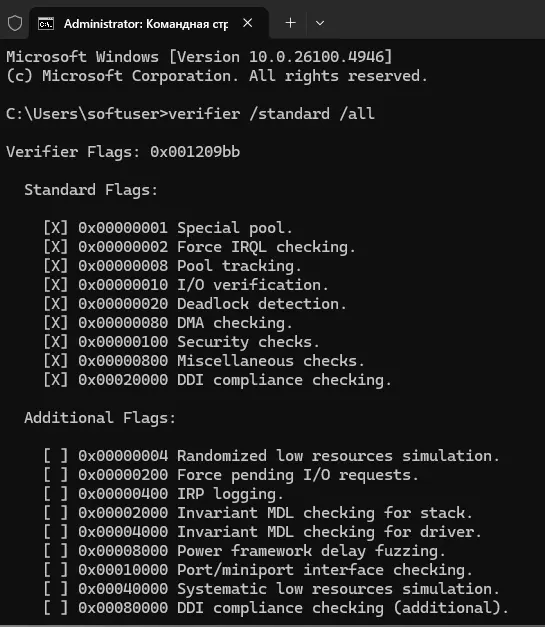Close the Administrator Command Prompt tab
This screenshot has width=545, height=627.
[x=248, y=23]
